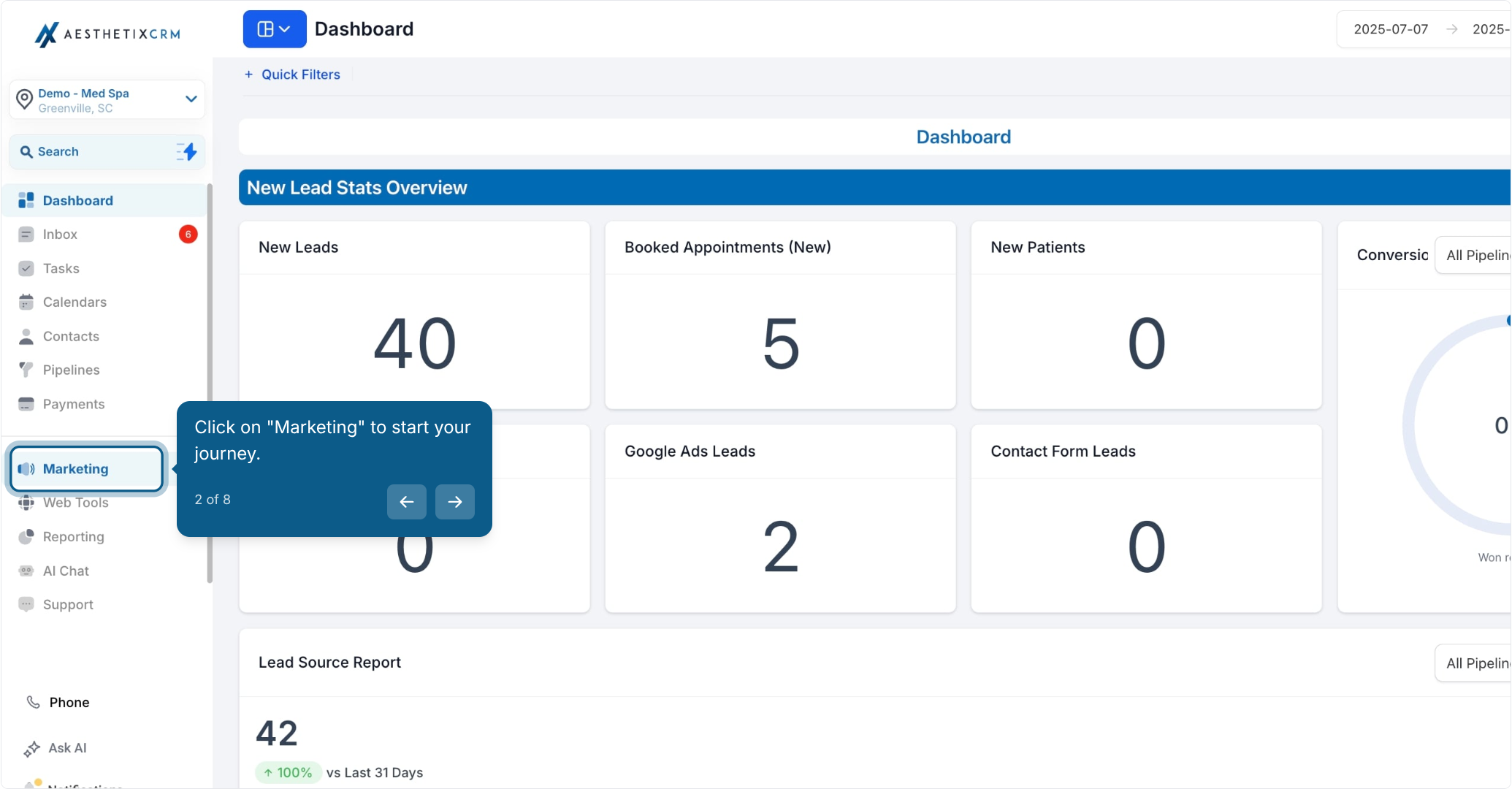Image resolution: width=1512 pixels, height=789 pixels.
Task: Click the Payments card icon
Action: point(26,404)
